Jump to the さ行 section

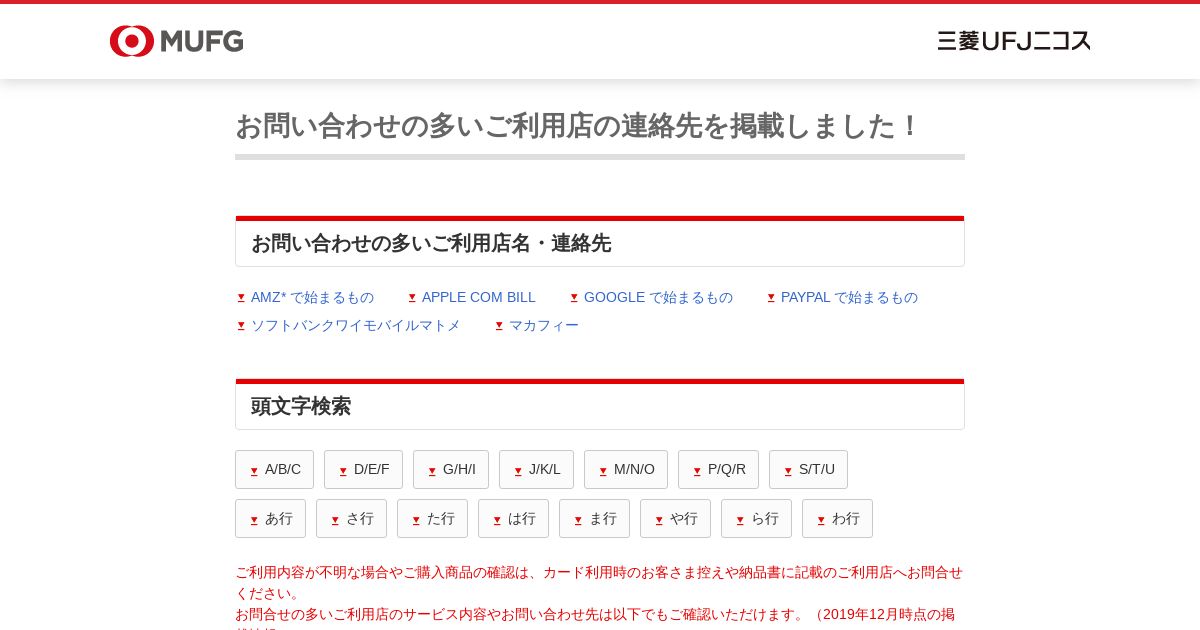(x=351, y=518)
